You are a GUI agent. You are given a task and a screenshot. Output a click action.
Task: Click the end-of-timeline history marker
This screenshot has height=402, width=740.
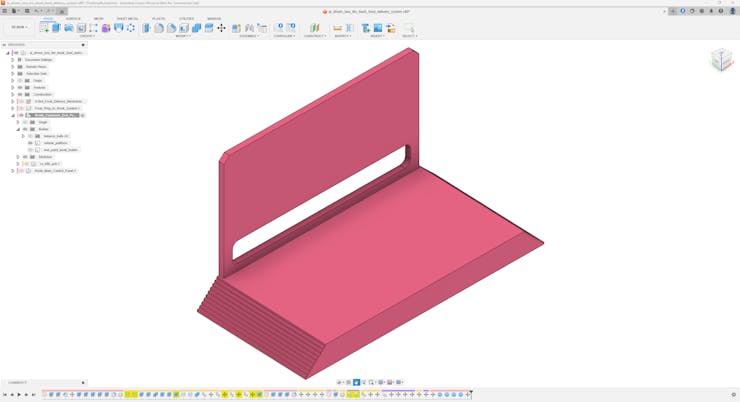471,393
